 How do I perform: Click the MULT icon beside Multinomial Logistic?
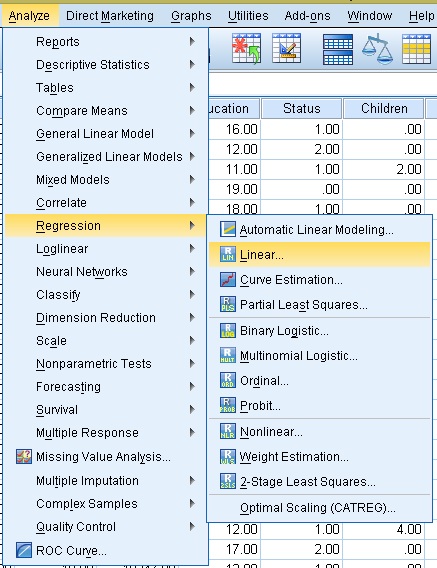pos(228,355)
